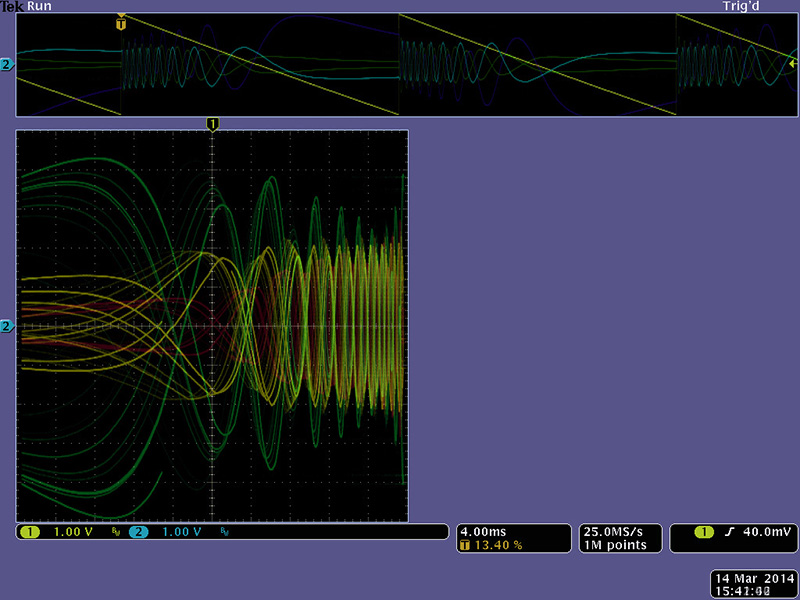Toggle the yellow channel 1 badge

(30, 532)
